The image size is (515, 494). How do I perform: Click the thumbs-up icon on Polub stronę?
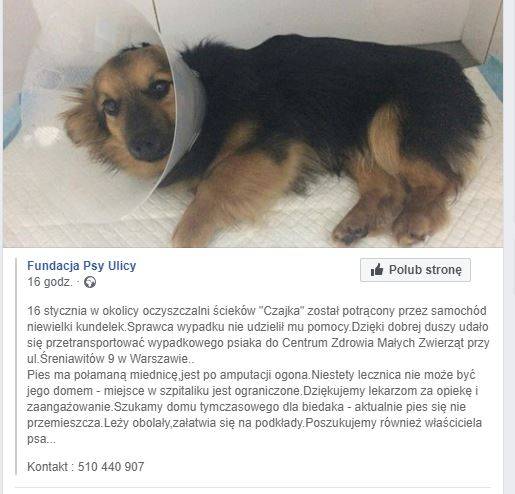coord(377,269)
